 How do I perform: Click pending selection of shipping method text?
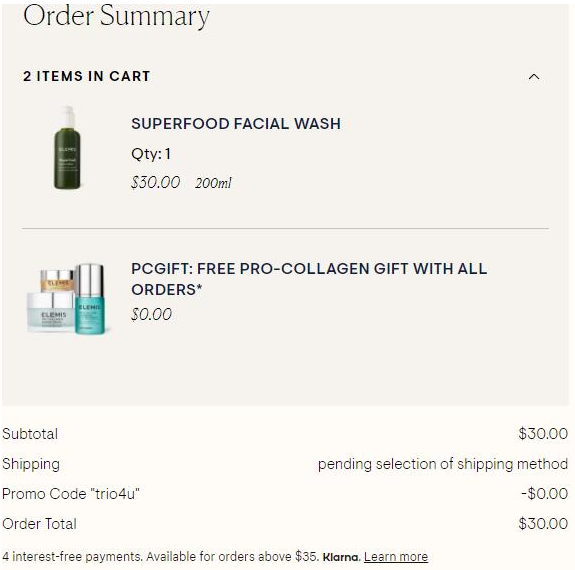(x=443, y=464)
